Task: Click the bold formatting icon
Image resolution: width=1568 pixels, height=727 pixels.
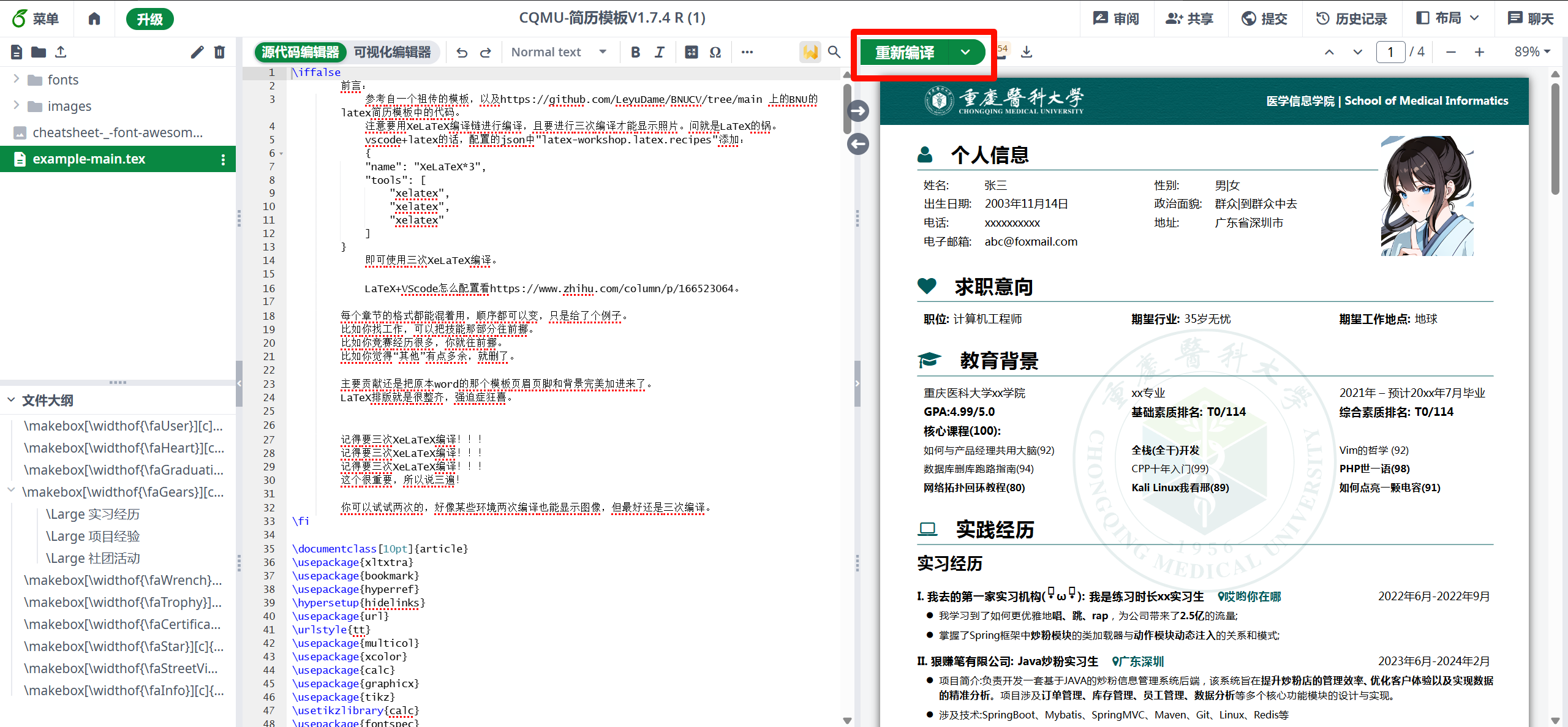Action: (635, 52)
